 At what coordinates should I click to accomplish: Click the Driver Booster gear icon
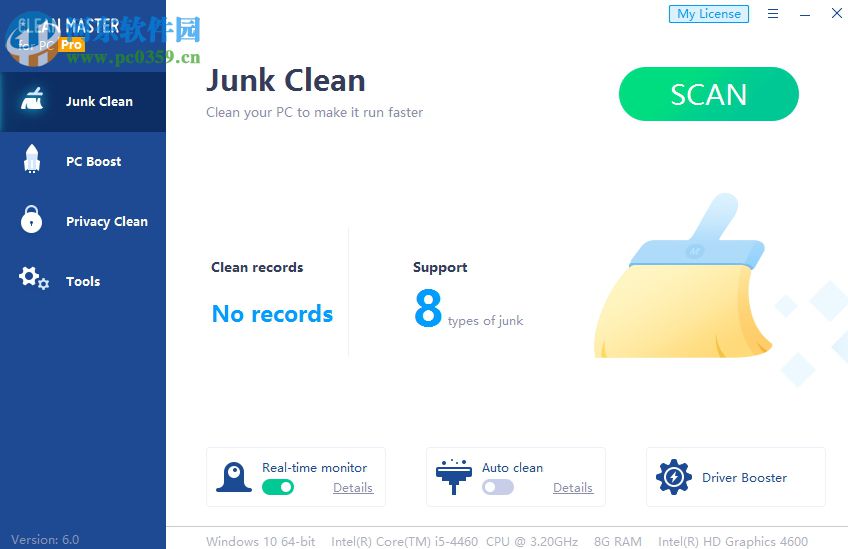pos(674,477)
